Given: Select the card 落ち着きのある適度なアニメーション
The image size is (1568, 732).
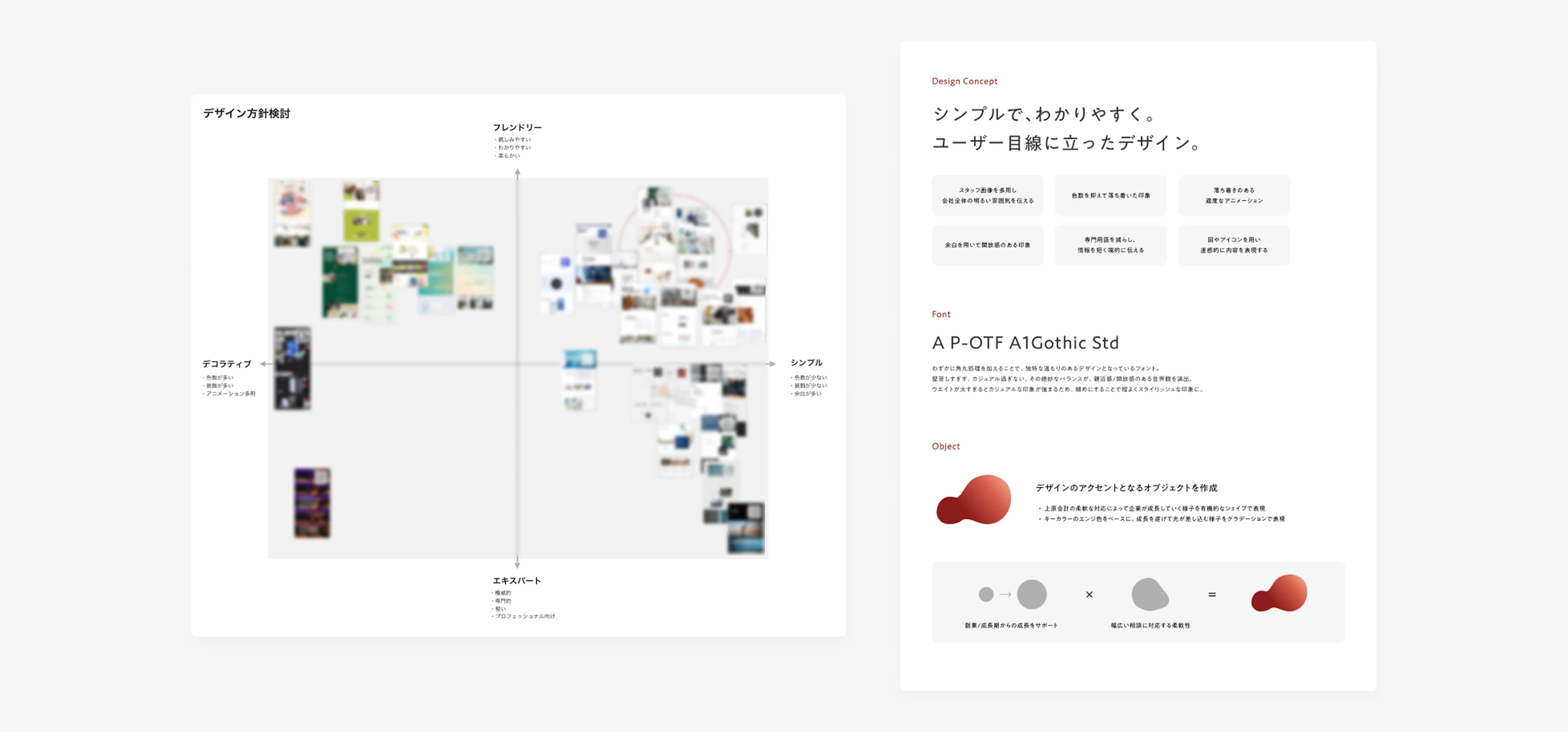Looking at the screenshot, I should (1233, 195).
